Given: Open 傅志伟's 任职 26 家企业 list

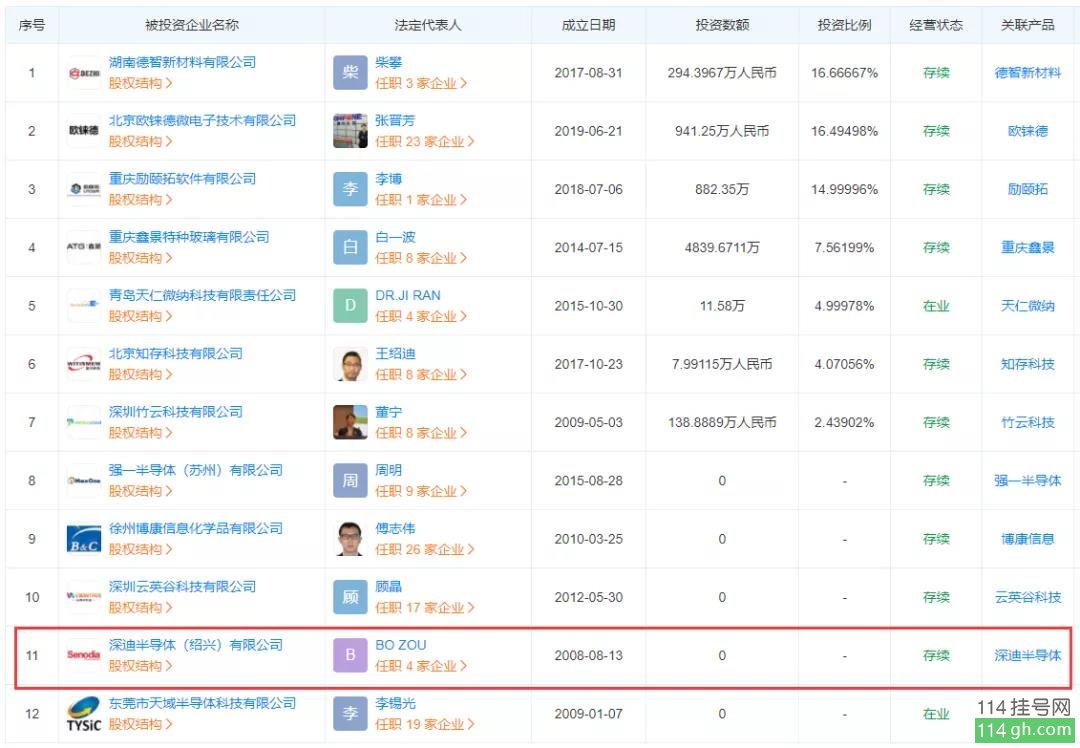Looking at the screenshot, I should [425, 550].
